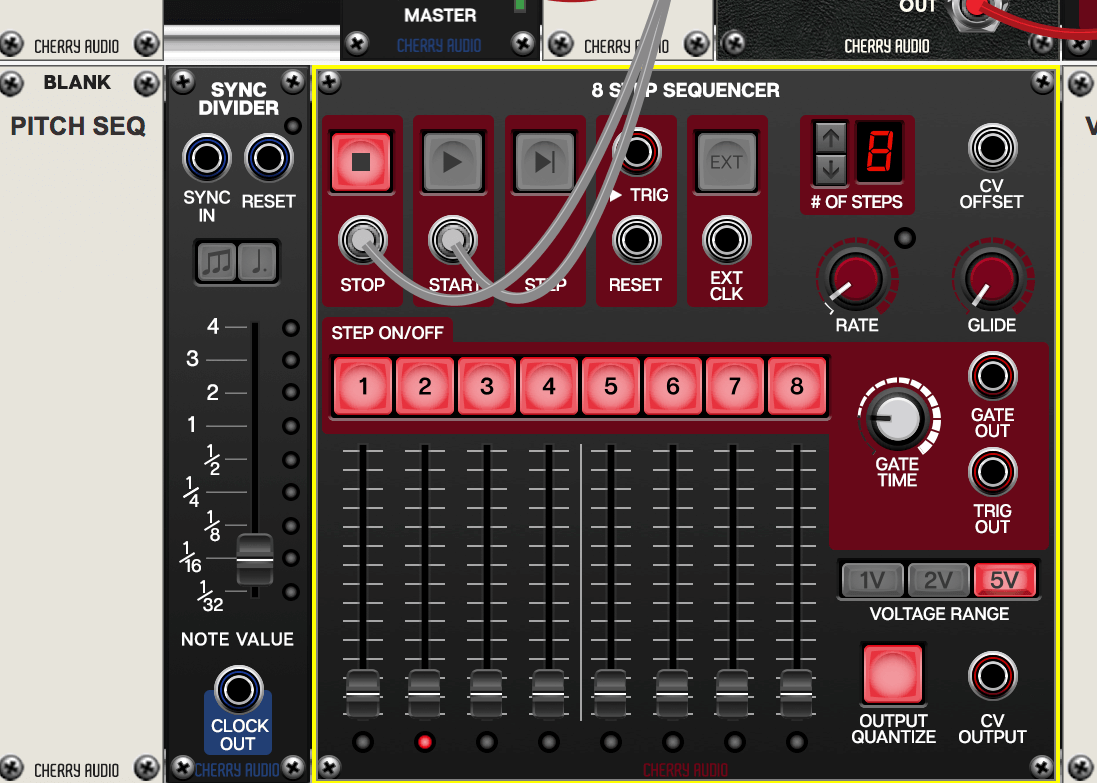Select dotted note mode on Sync Divider

click(258, 262)
